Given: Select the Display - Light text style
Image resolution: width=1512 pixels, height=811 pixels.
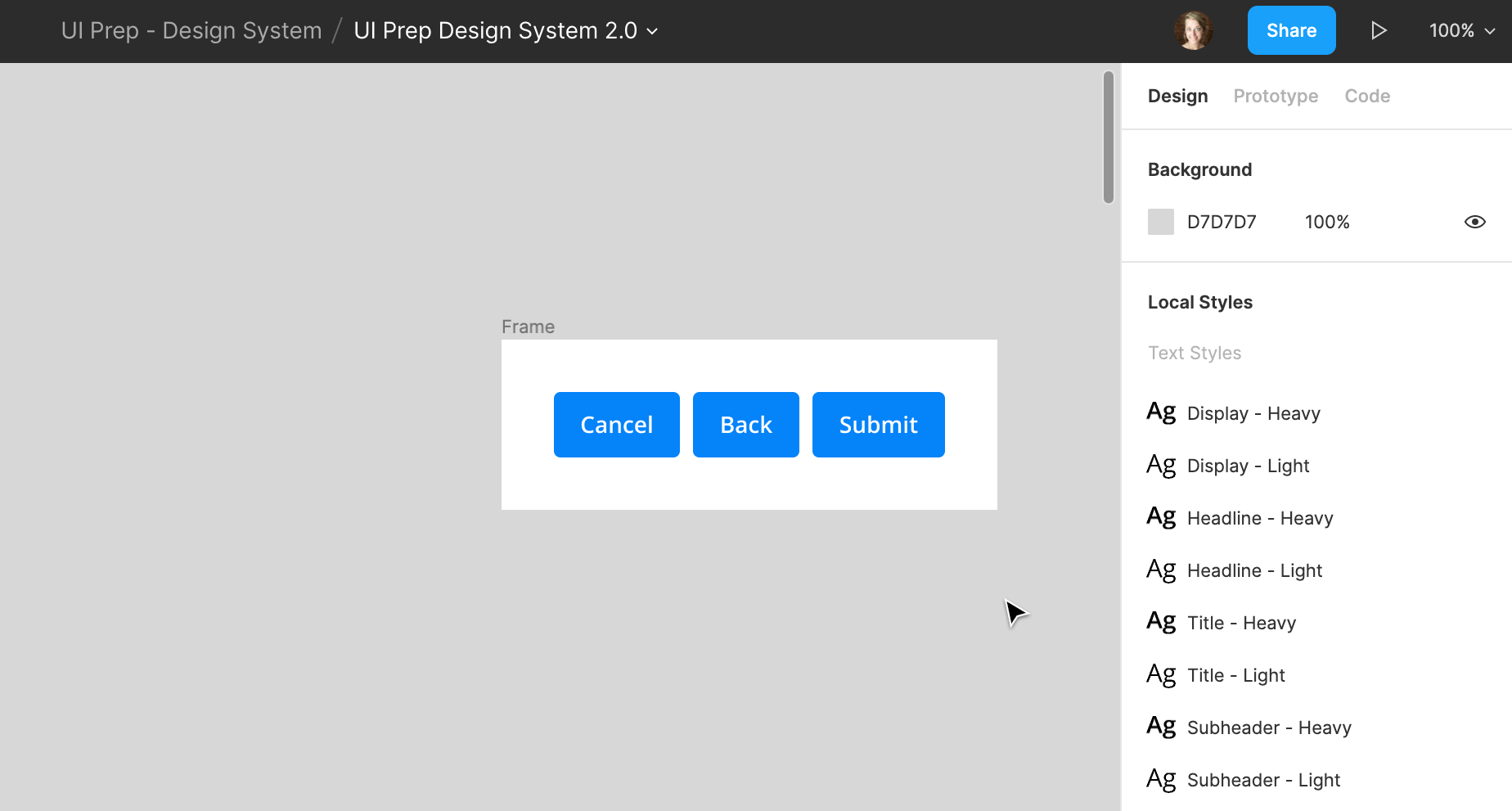Looking at the screenshot, I should [1248, 466].
